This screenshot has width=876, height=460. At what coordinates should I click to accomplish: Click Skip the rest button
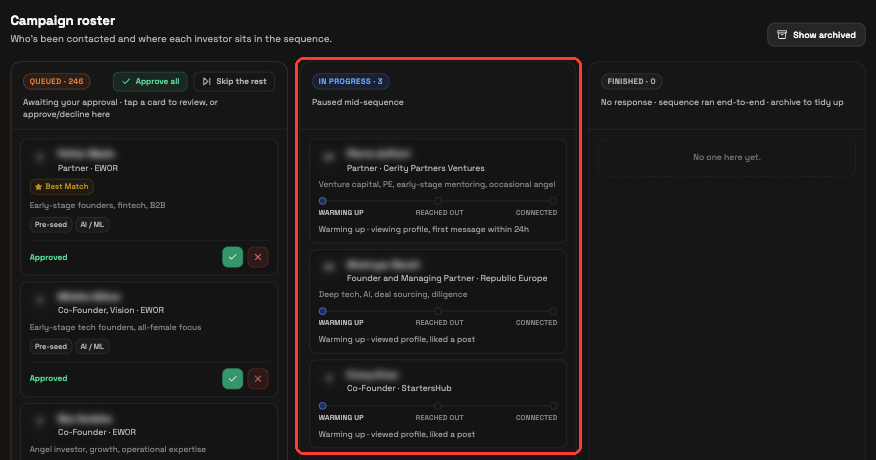pos(234,82)
